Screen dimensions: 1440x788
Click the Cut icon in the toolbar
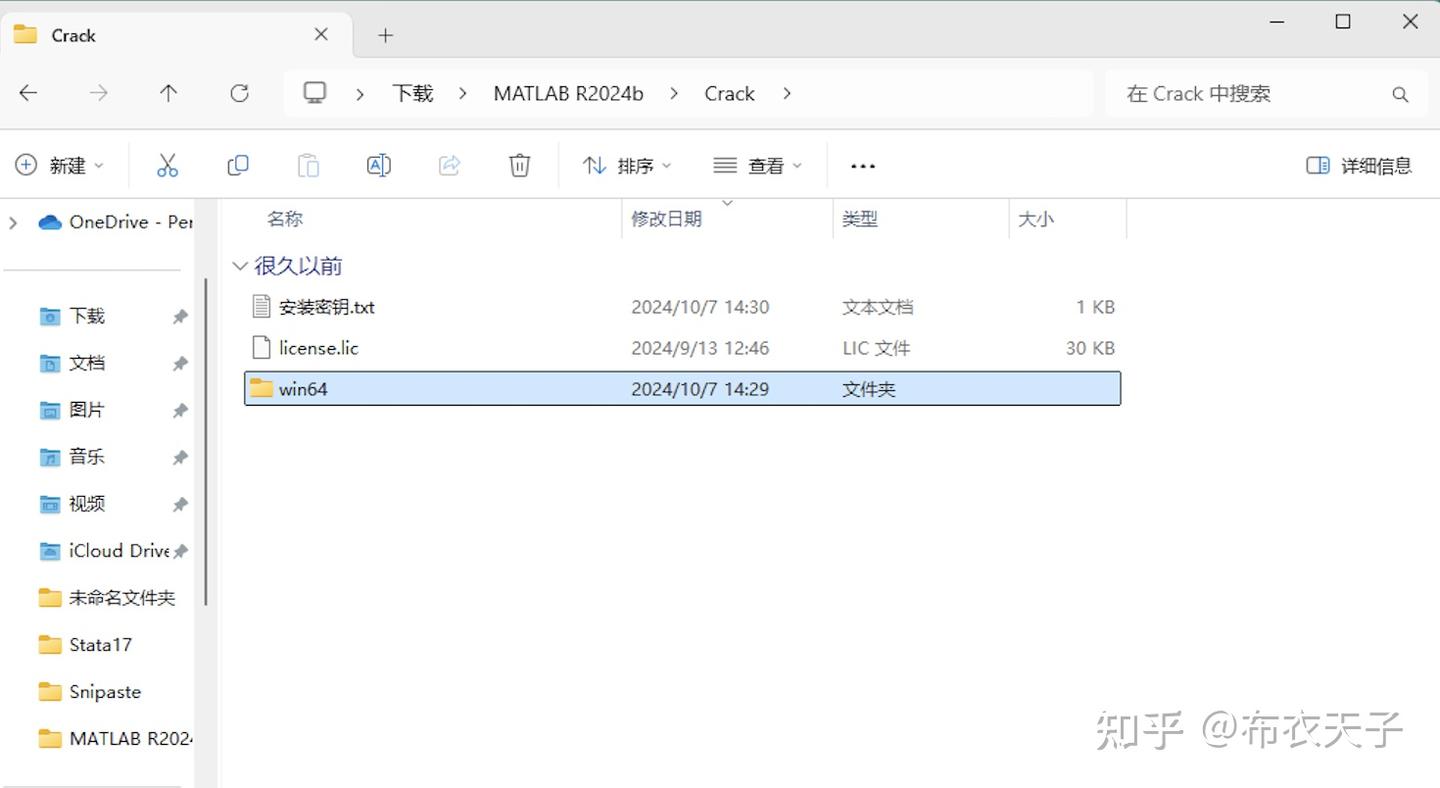click(167, 165)
